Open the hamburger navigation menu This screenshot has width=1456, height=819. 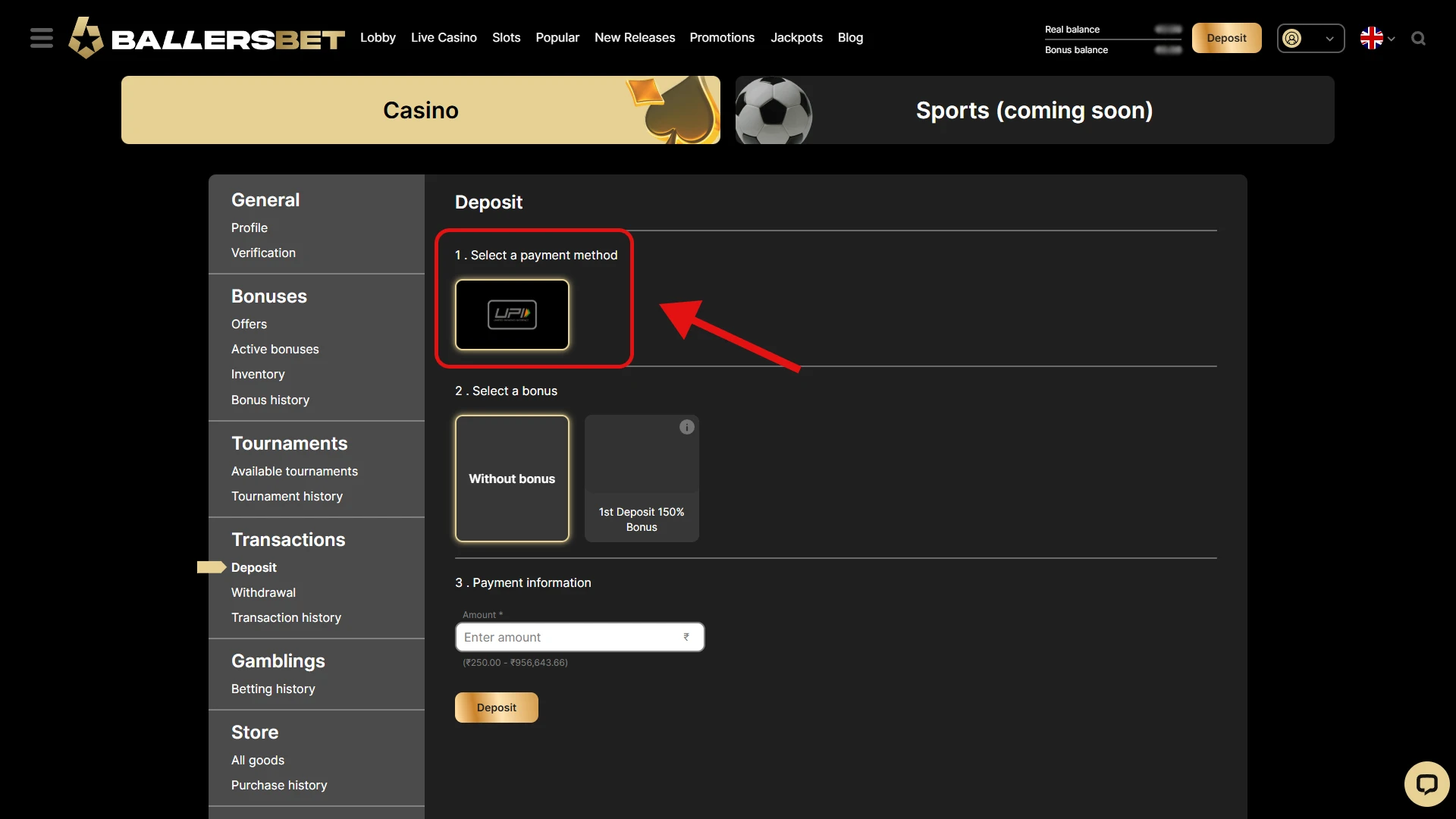[41, 37]
